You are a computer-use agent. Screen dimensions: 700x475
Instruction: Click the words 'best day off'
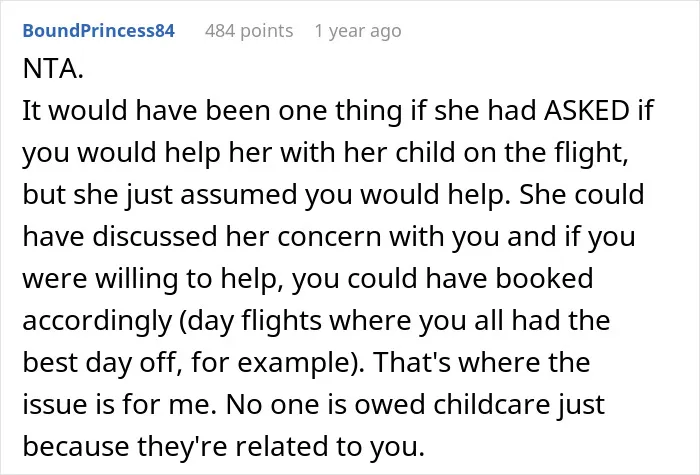click(x=101, y=362)
